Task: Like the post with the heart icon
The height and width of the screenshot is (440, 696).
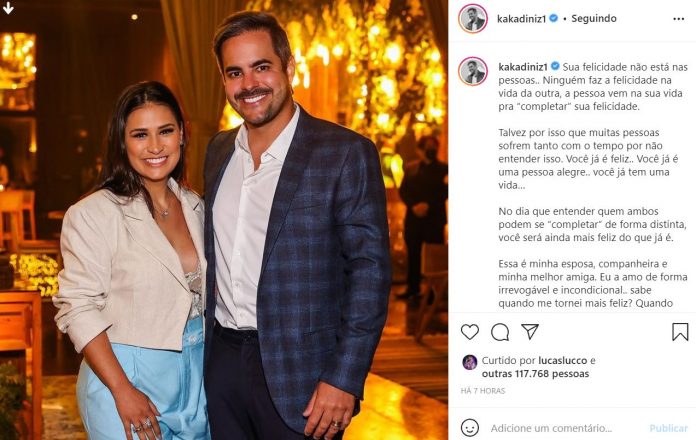Action: (470, 332)
